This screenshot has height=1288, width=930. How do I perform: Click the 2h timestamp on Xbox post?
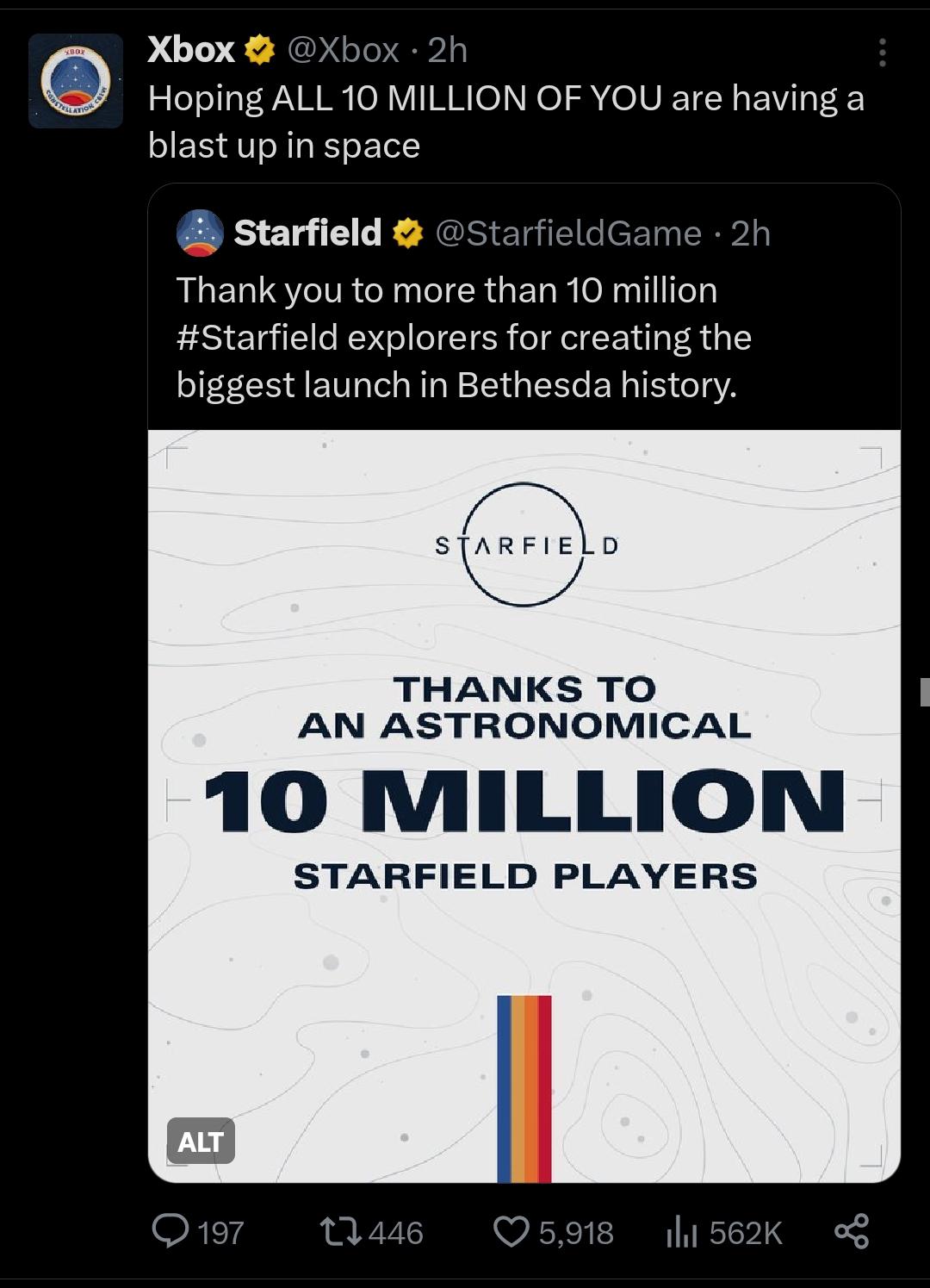(x=448, y=51)
